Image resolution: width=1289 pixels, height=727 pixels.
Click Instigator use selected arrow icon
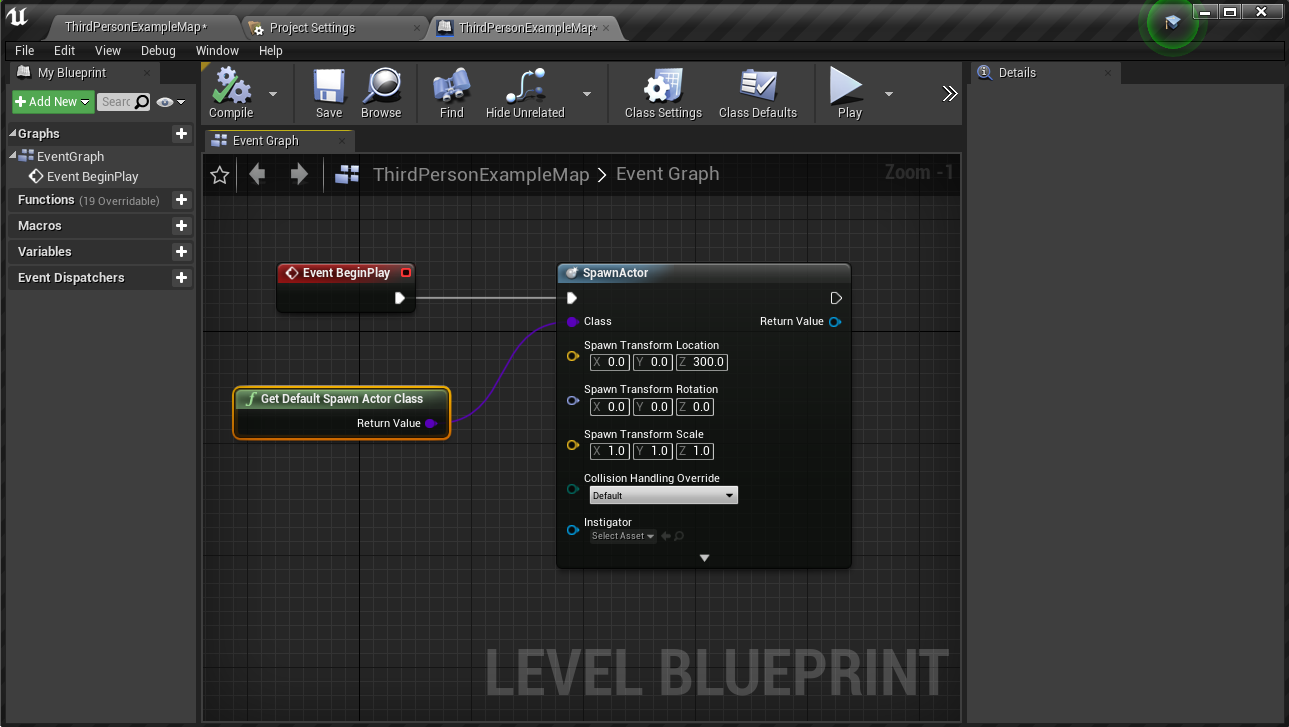coord(666,536)
